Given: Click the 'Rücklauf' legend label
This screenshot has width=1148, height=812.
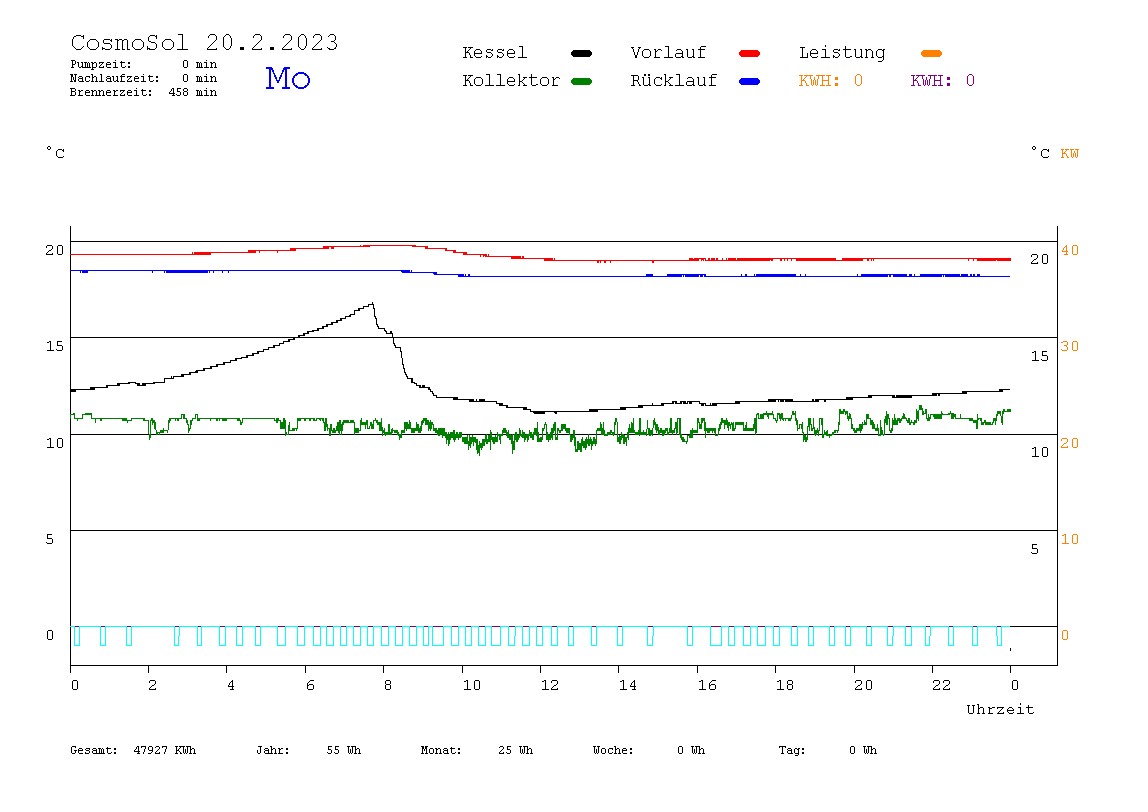Looking at the screenshot, I should [674, 81].
